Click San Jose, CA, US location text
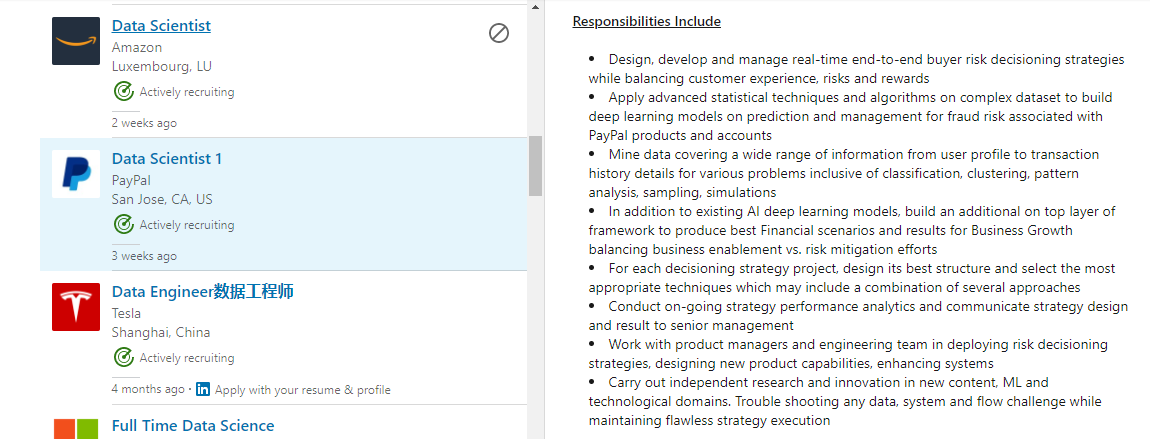The width and height of the screenshot is (1150, 439). coord(162,199)
